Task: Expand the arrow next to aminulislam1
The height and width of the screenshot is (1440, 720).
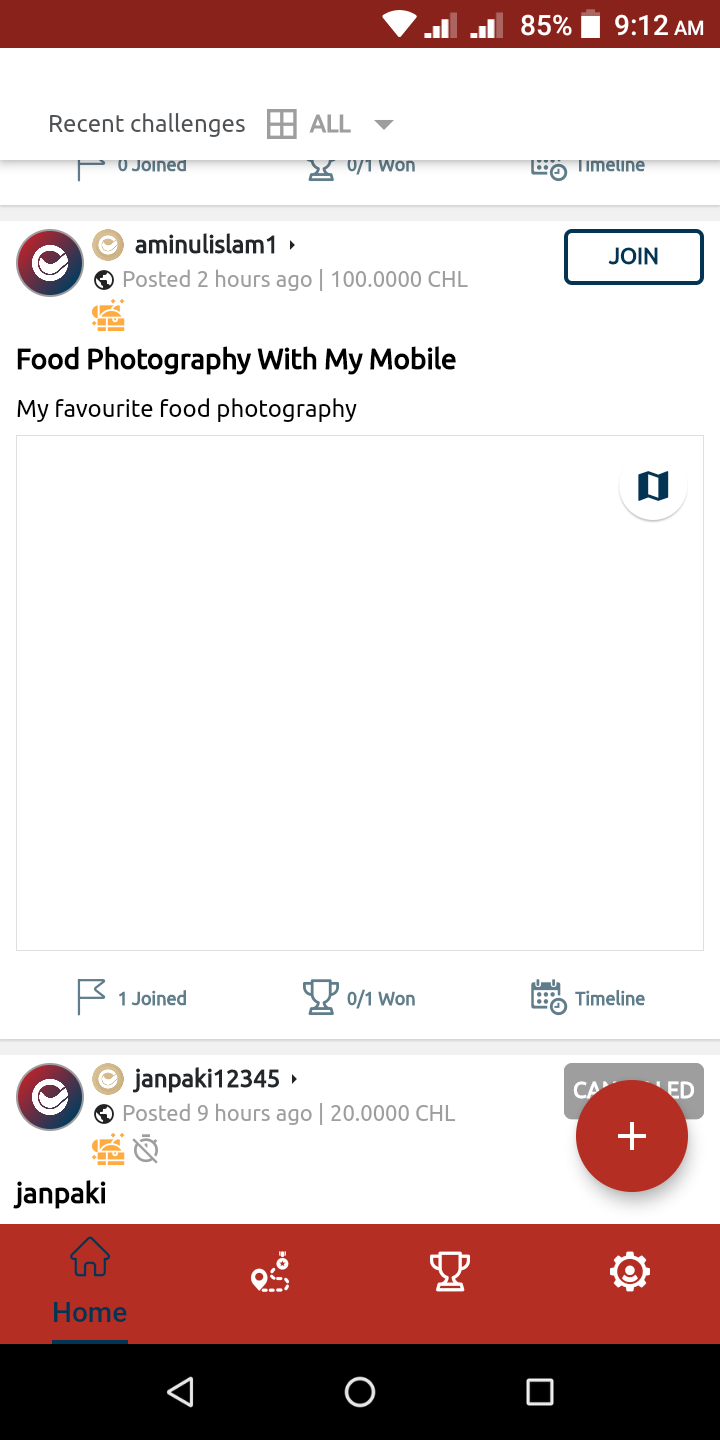Action: pyautogui.click(x=292, y=245)
